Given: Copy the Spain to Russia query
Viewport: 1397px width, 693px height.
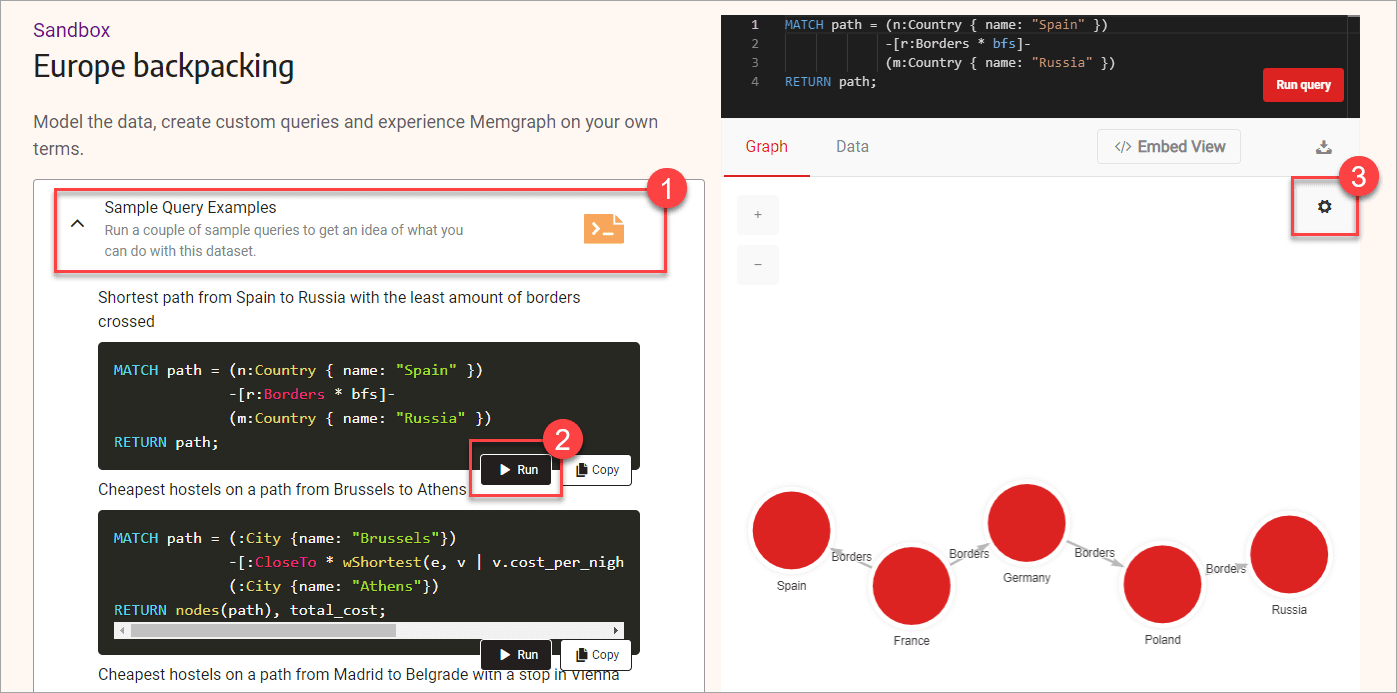Looking at the screenshot, I should click(x=596, y=470).
